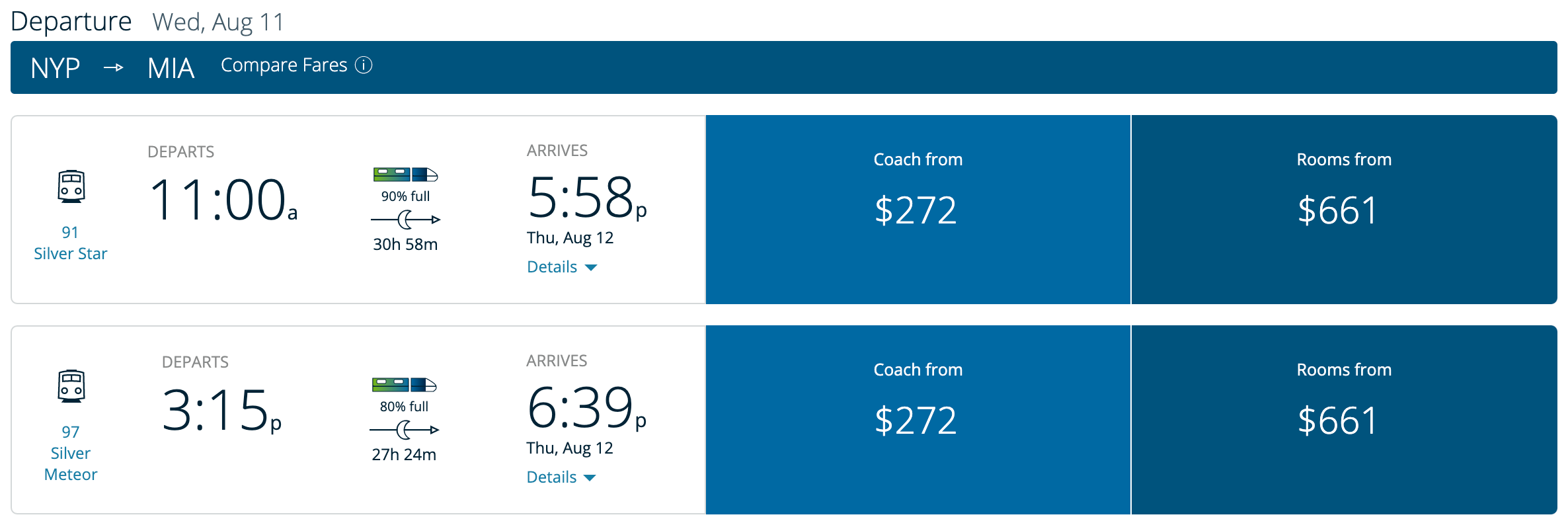
Task: Click the Silver Meteor amenities car icon
Action: [x=404, y=385]
